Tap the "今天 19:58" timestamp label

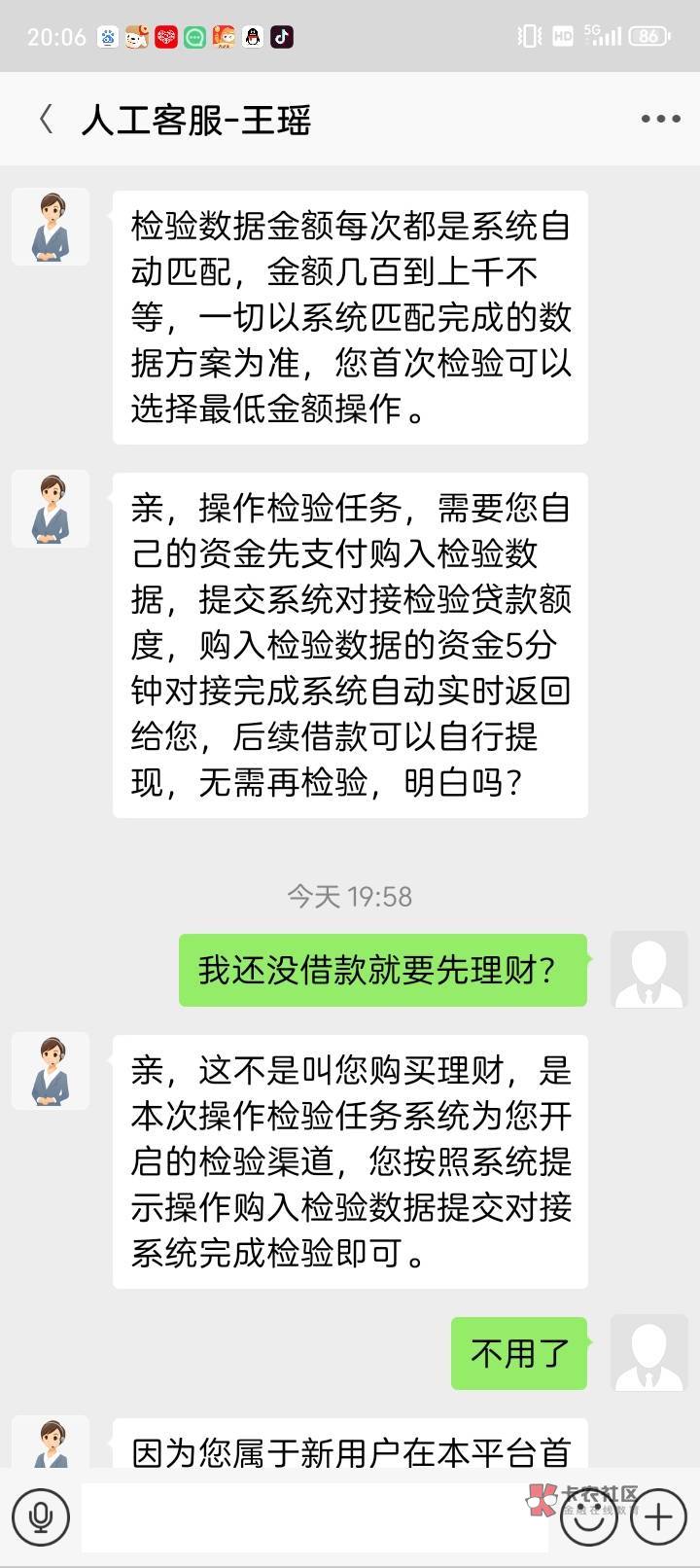pos(350,896)
